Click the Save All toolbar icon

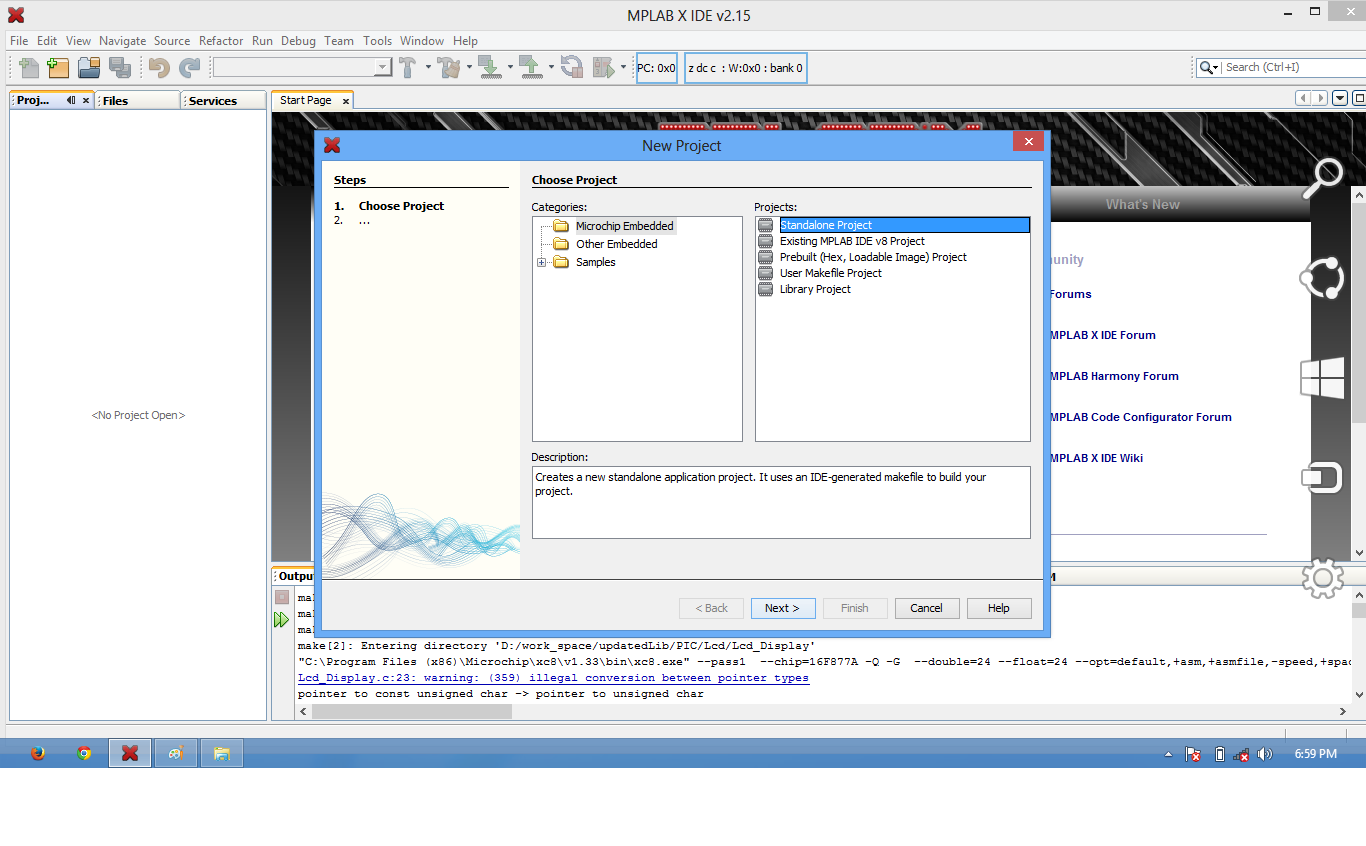coord(120,67)
